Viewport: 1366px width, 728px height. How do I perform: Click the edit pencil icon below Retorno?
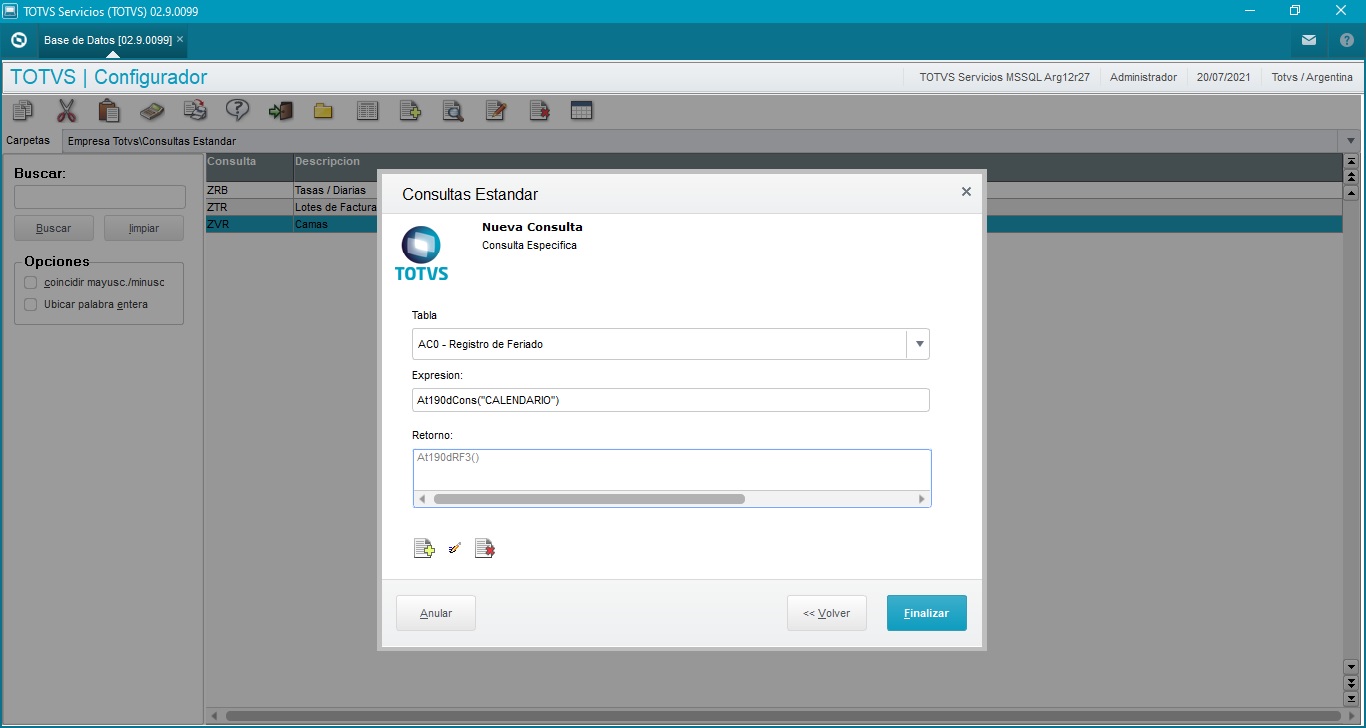[x=455, y=548]
